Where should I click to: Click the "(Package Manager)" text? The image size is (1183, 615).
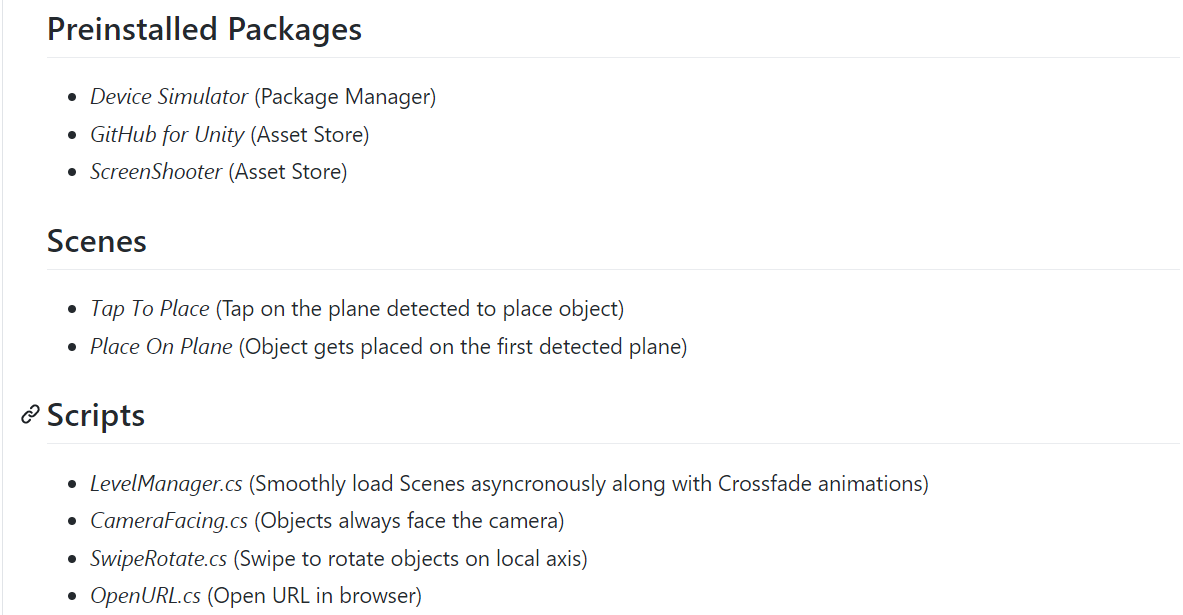[345, 97]
